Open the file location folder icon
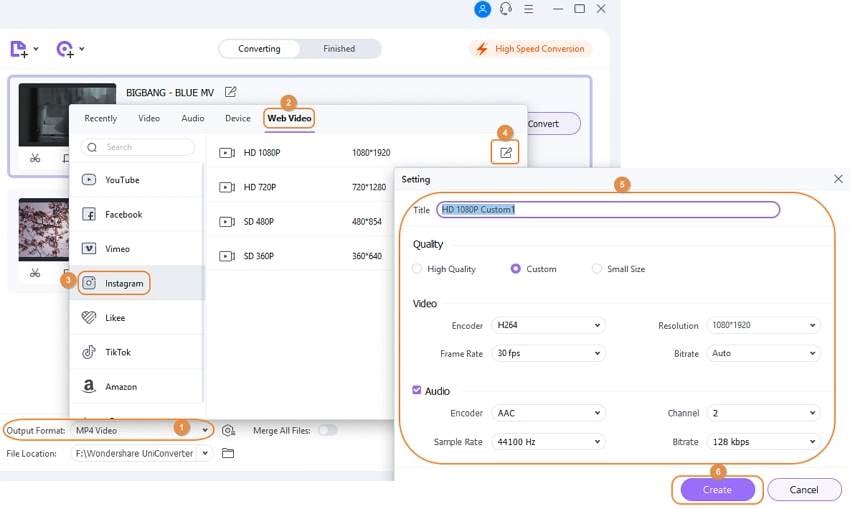Image resolution: width=850 pixels, height=509 pixels. [228, 453]
